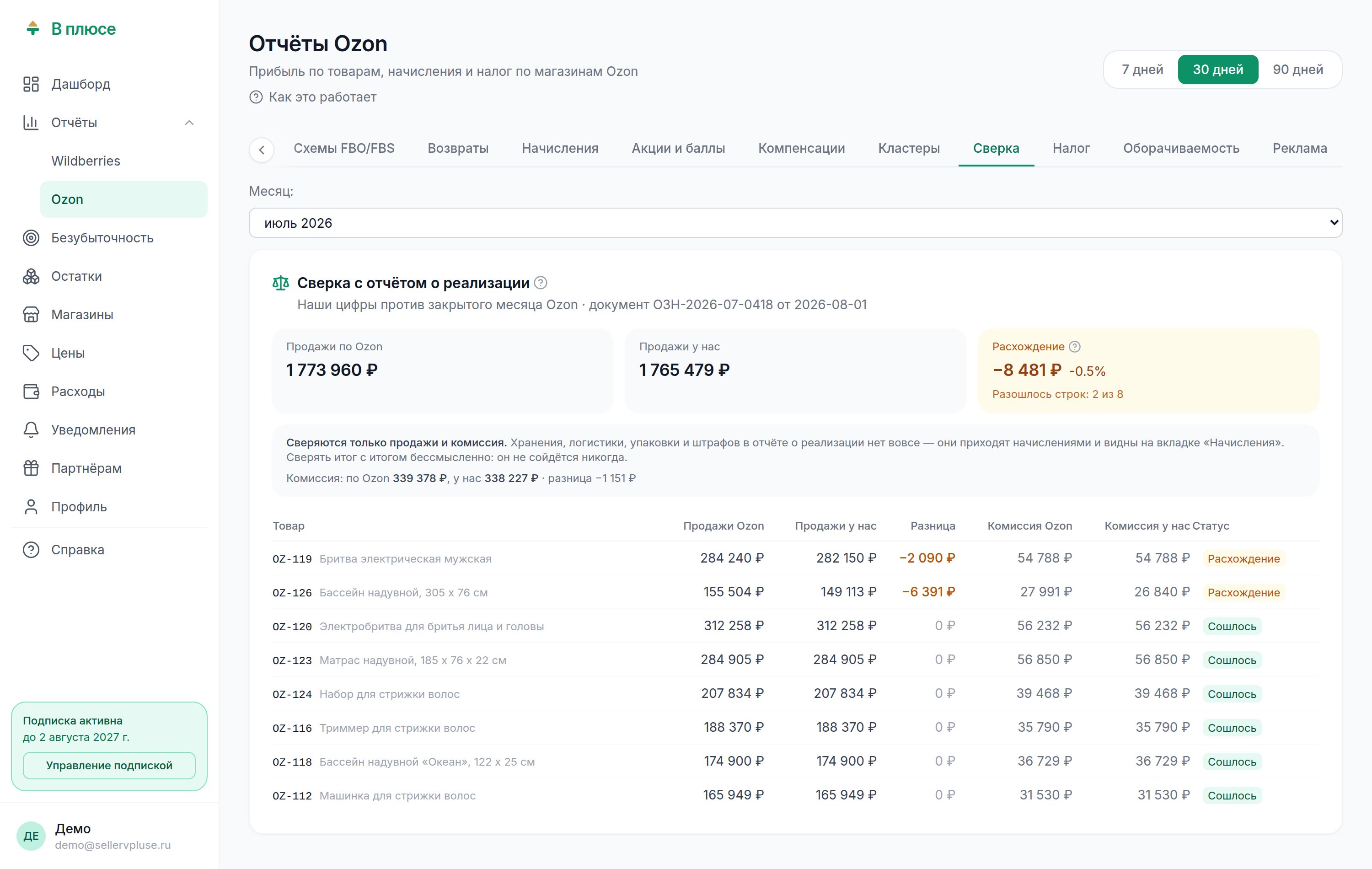The image size is (1372, 869).
Task: Click the Разница column header
Action: tap(933, 526)
